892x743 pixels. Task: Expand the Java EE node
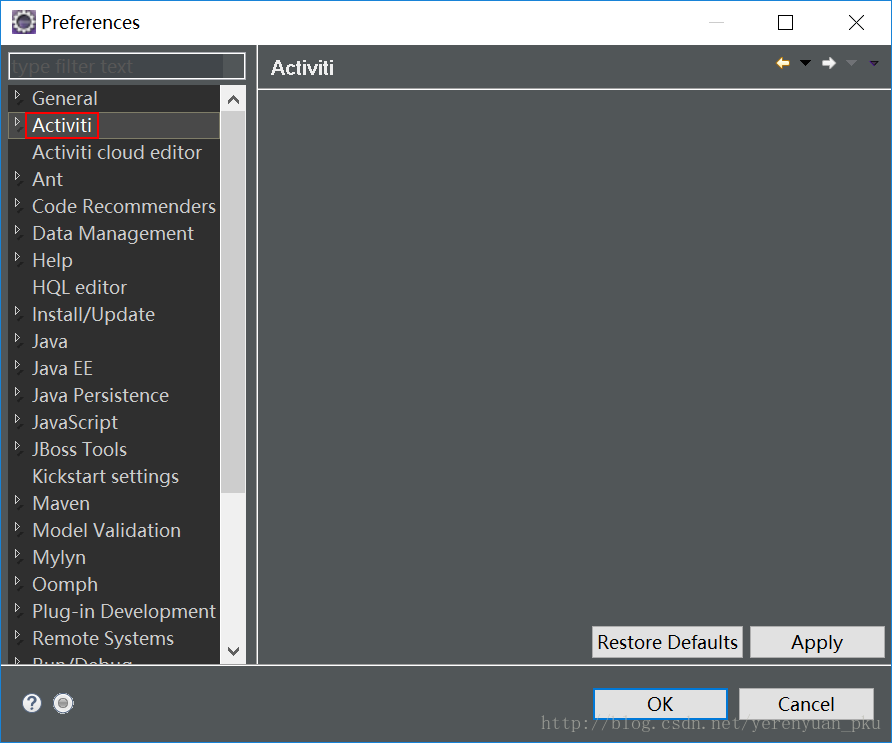(18, 365)
